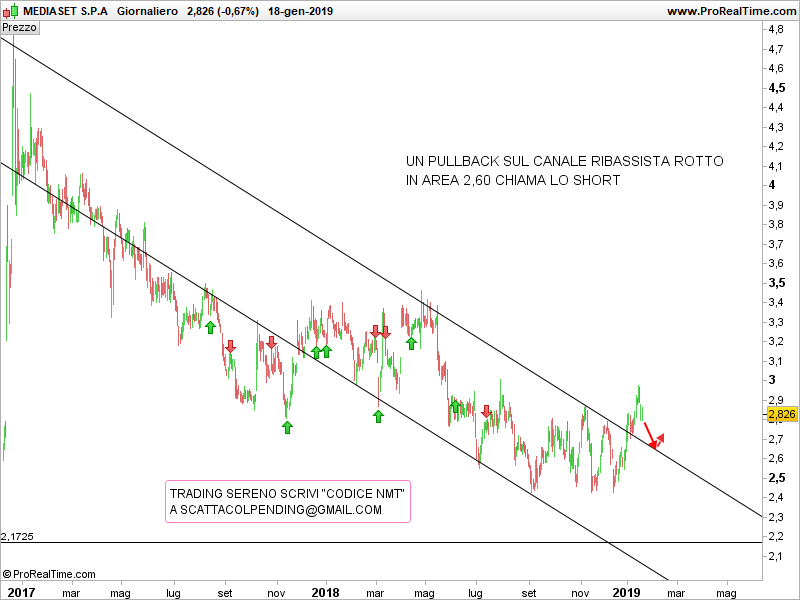The image size is (800, 600).
Task: Click the 2,7 value on price axis
Action: 776,439
